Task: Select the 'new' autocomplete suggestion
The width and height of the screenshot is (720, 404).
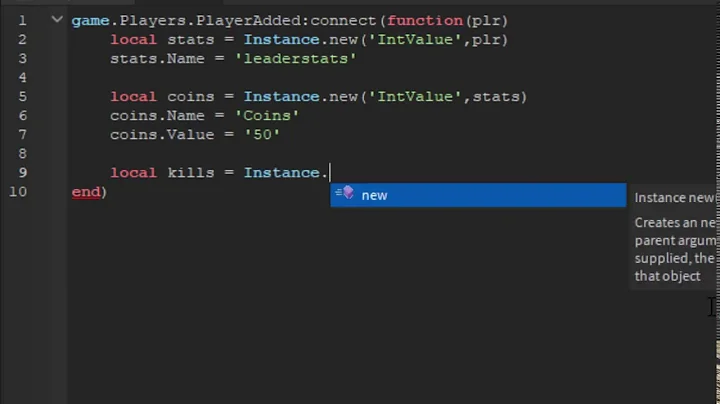Action: (478, 195)
